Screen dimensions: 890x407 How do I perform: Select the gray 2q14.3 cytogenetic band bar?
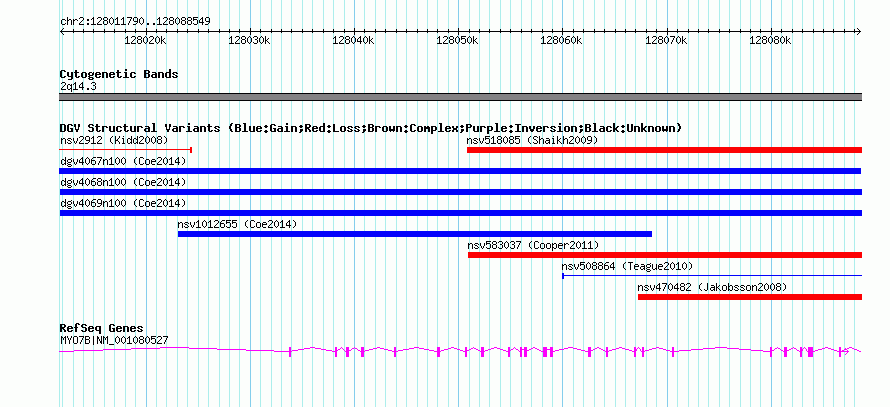pos(460,97)
